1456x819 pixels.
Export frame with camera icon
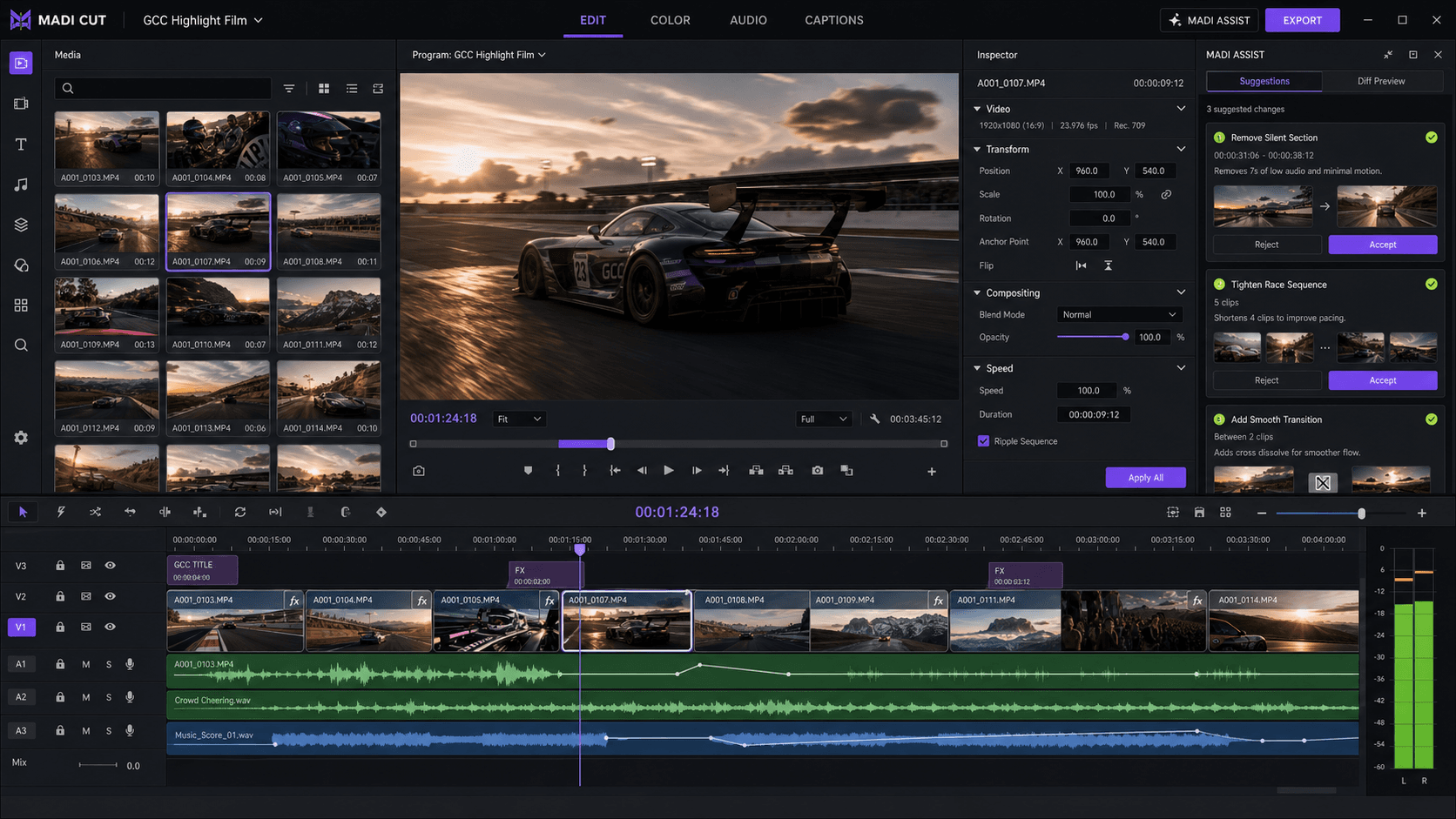tap(817, 471)
